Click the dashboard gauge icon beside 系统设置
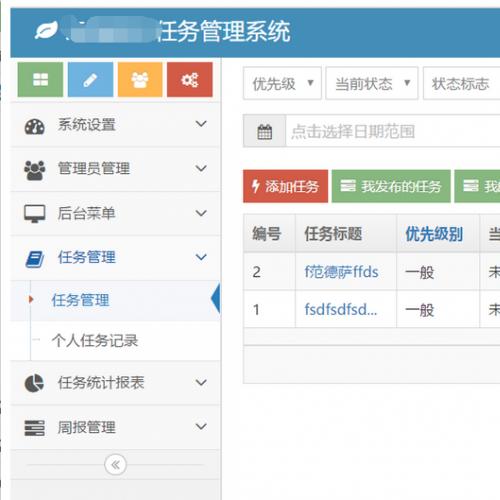 point(35,127)
